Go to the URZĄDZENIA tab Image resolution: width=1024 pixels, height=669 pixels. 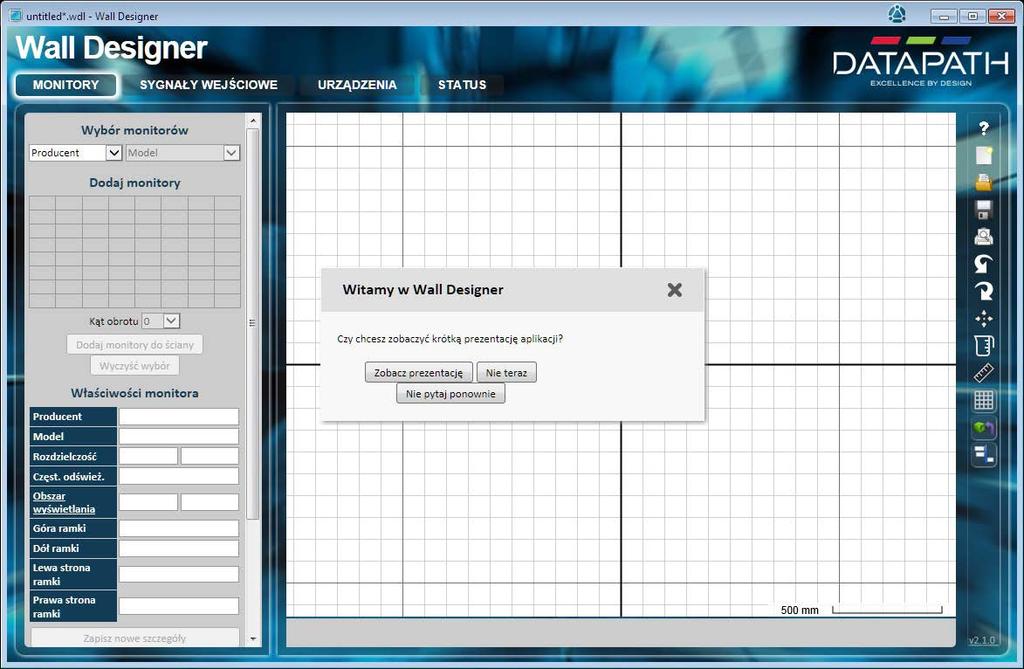tap(357, 85)
